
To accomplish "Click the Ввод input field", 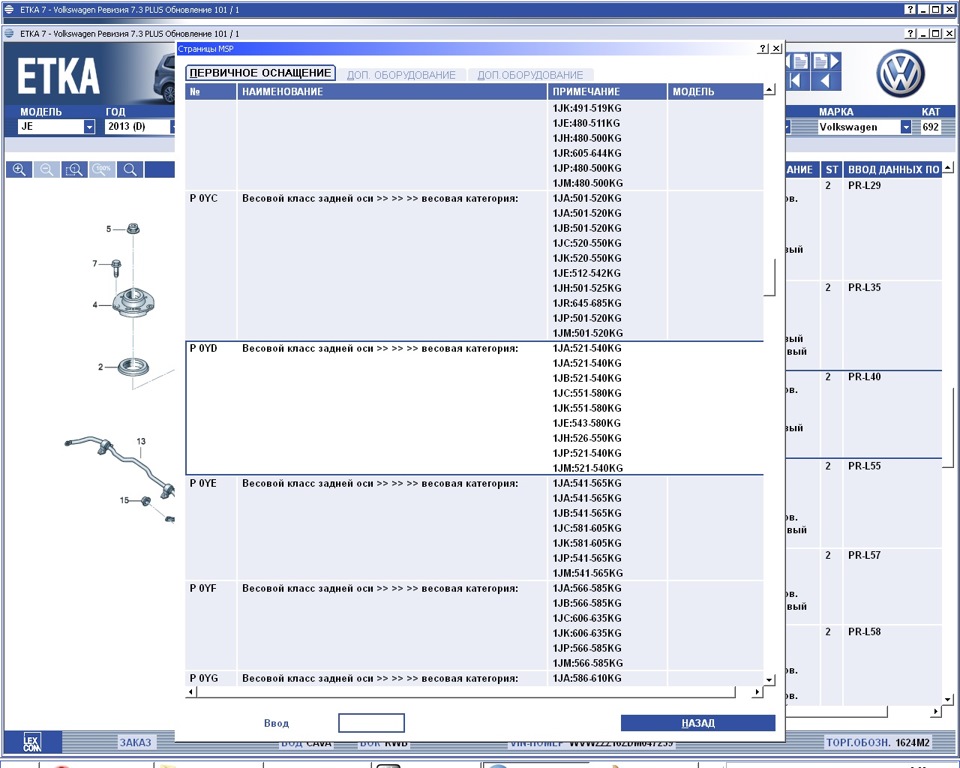I will point(371,723).
